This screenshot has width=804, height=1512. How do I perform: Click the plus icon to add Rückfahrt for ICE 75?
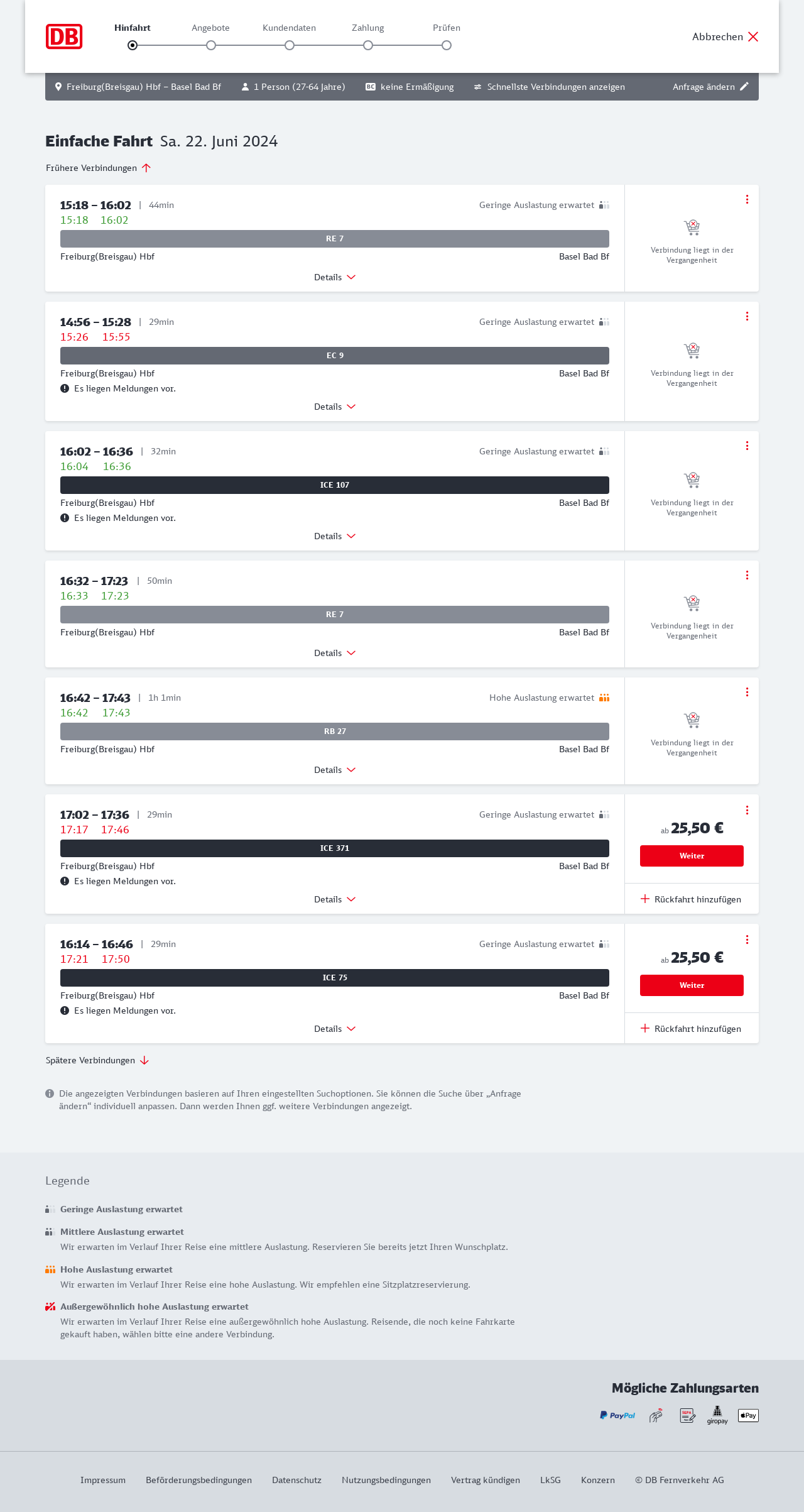[645, 1028]
